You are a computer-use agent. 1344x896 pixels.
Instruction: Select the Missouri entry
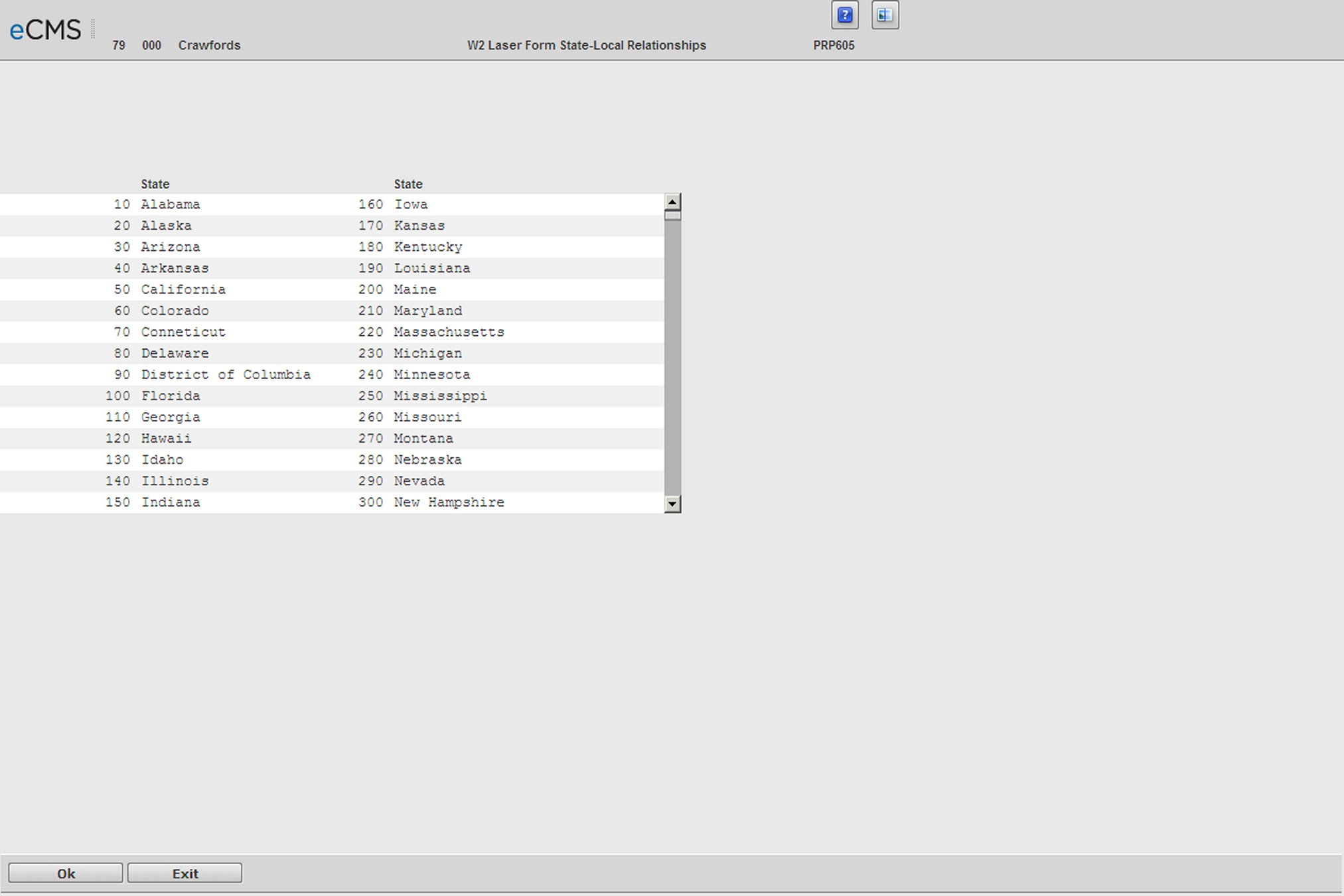[428, 417]
